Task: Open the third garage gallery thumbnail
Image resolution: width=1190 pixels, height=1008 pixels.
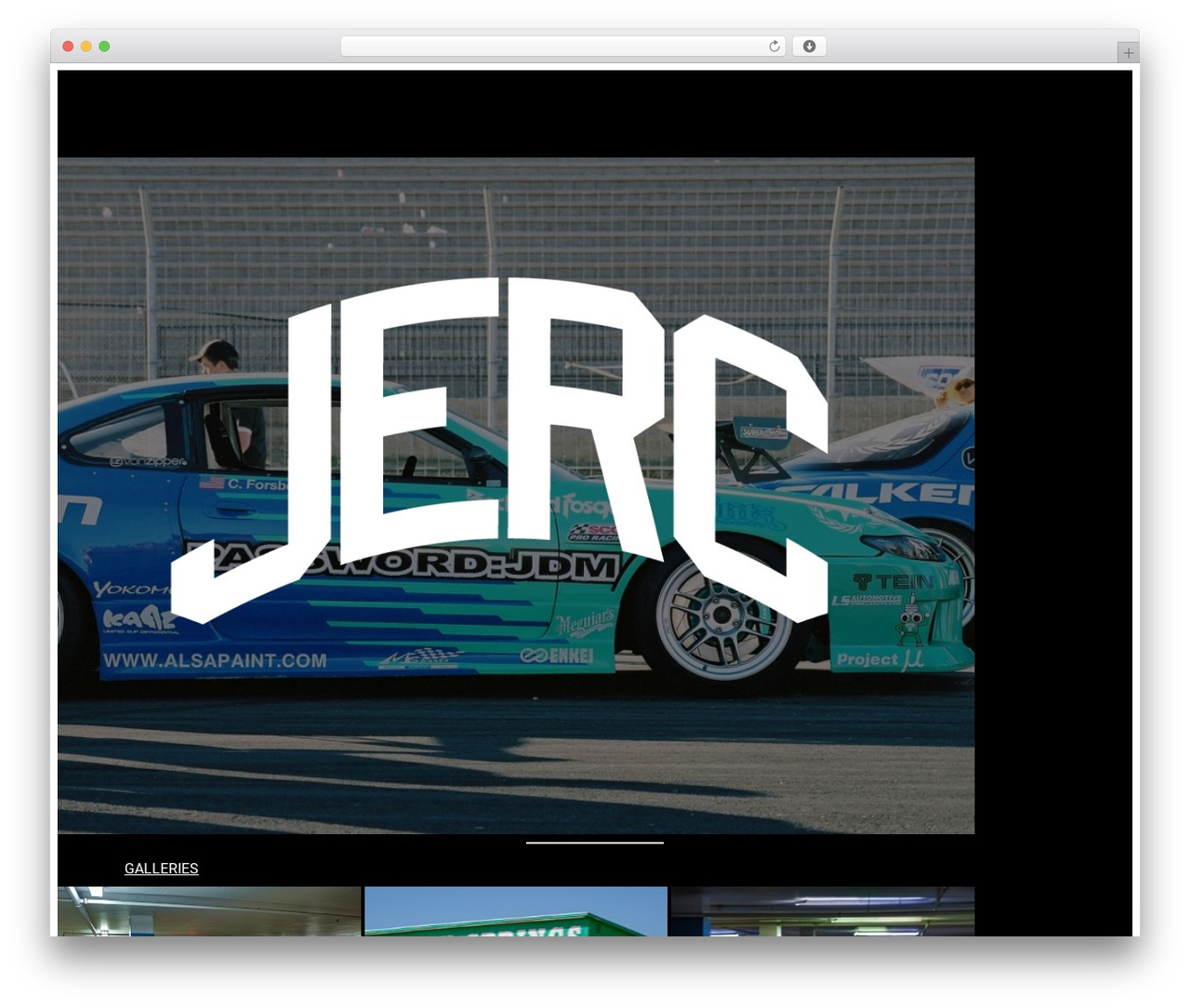Action: pyautogui.click(x=823, y=911)
